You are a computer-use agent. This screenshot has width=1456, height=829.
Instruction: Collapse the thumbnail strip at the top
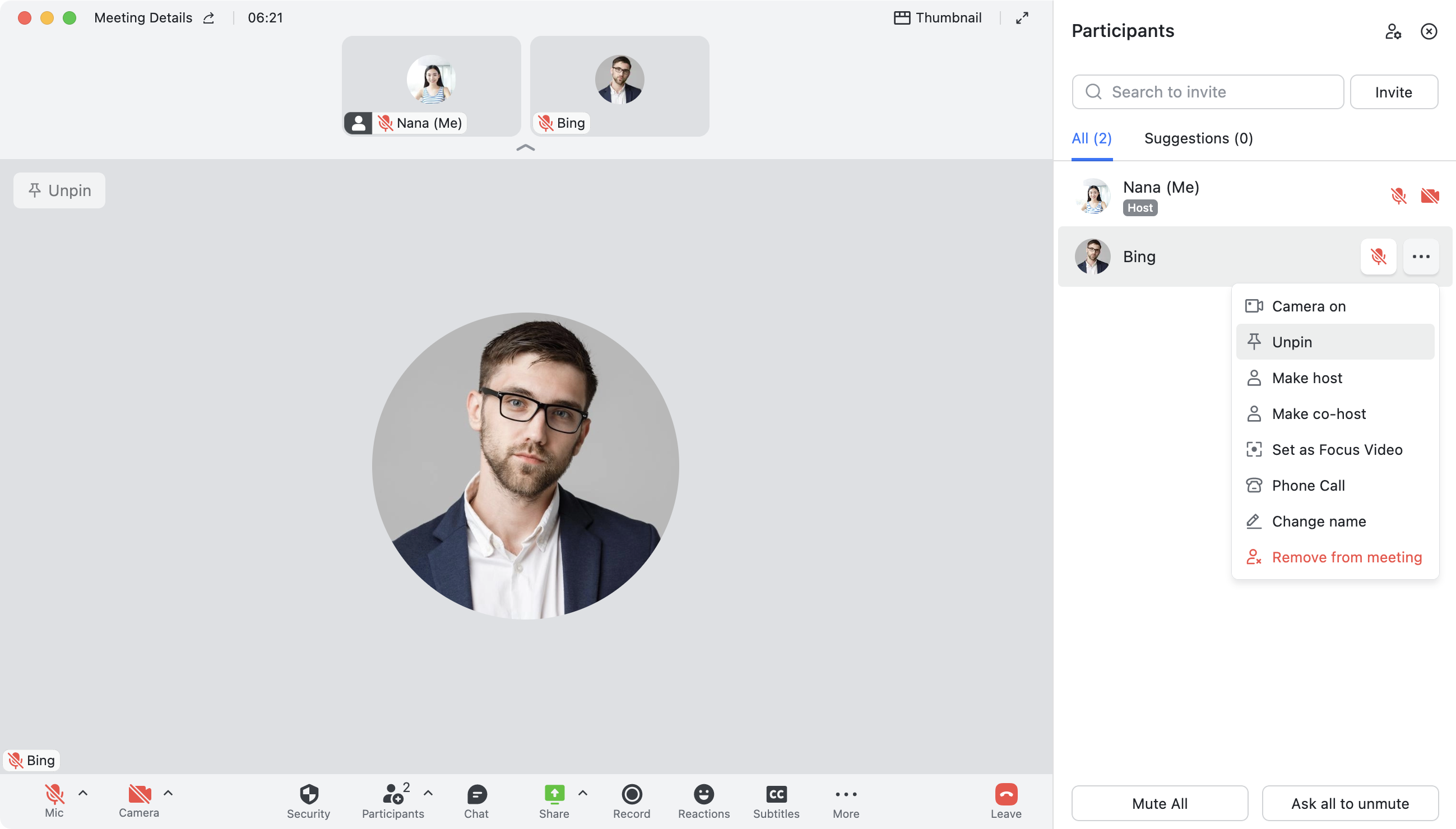(526, 147)
